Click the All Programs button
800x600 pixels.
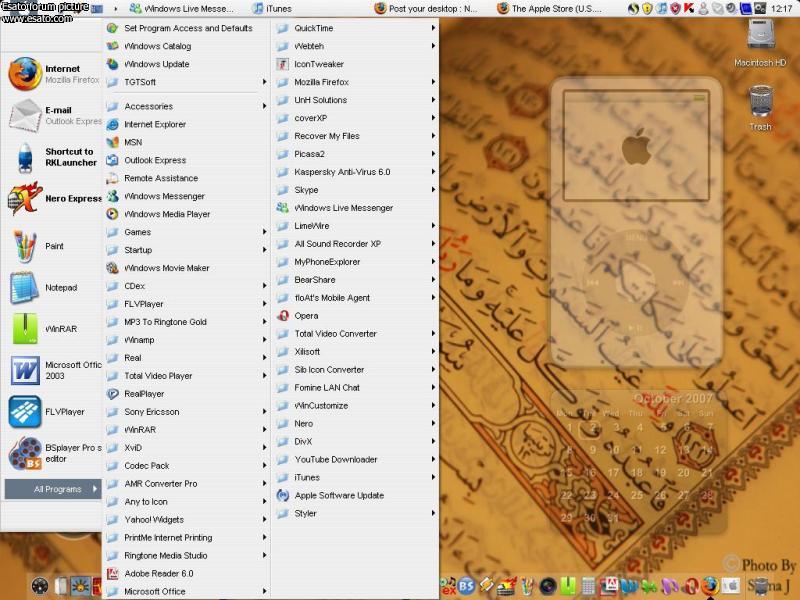(x=53, y=489)
